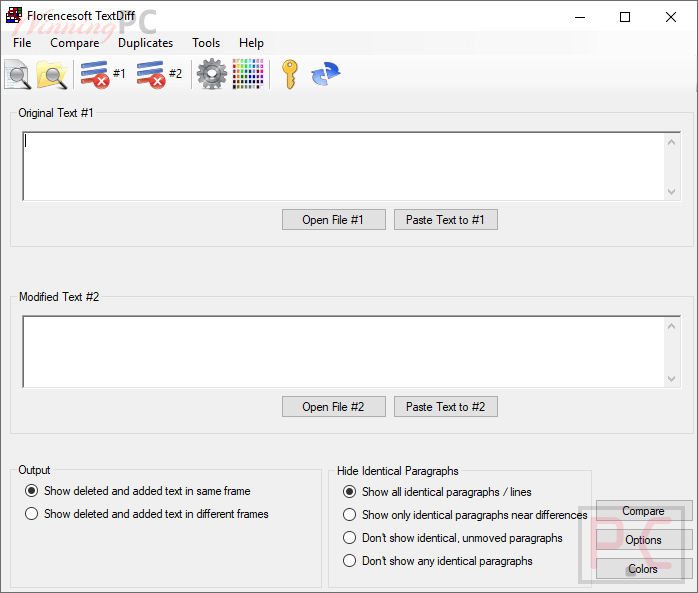The image size is (698, 593).
Task: Click the compare files magnifier icon
Action: (x=18, y=74)
